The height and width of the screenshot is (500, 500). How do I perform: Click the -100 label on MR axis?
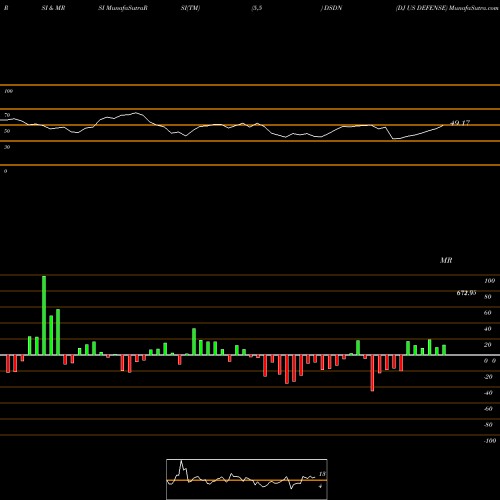pos(490,441)
